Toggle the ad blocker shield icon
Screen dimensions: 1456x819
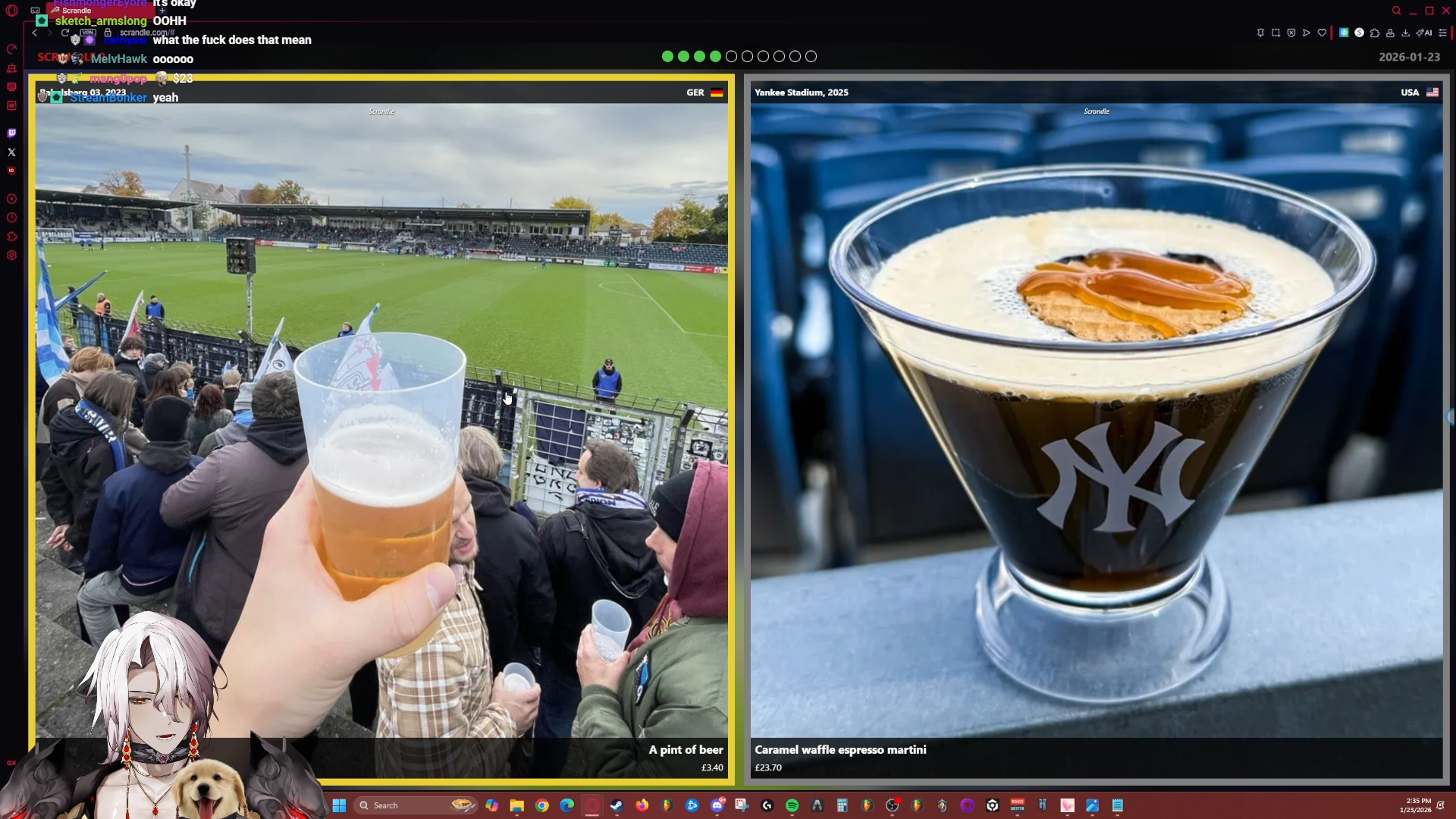(x=1291, y=33)
